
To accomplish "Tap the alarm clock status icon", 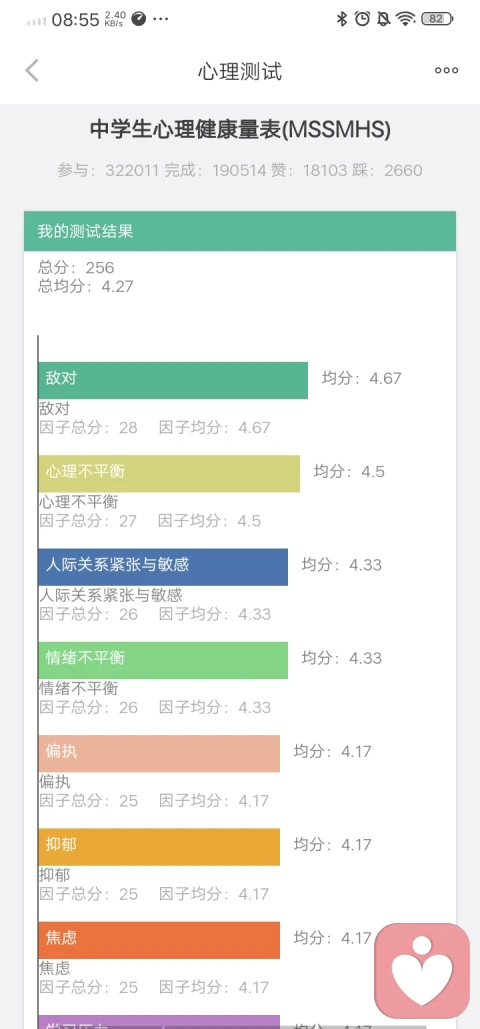I will tap(362, 19).
